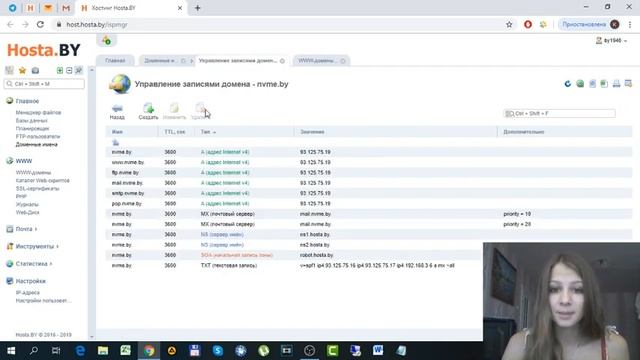
Task: Open Базы данных in sidebar
Action: click(31, 120)
